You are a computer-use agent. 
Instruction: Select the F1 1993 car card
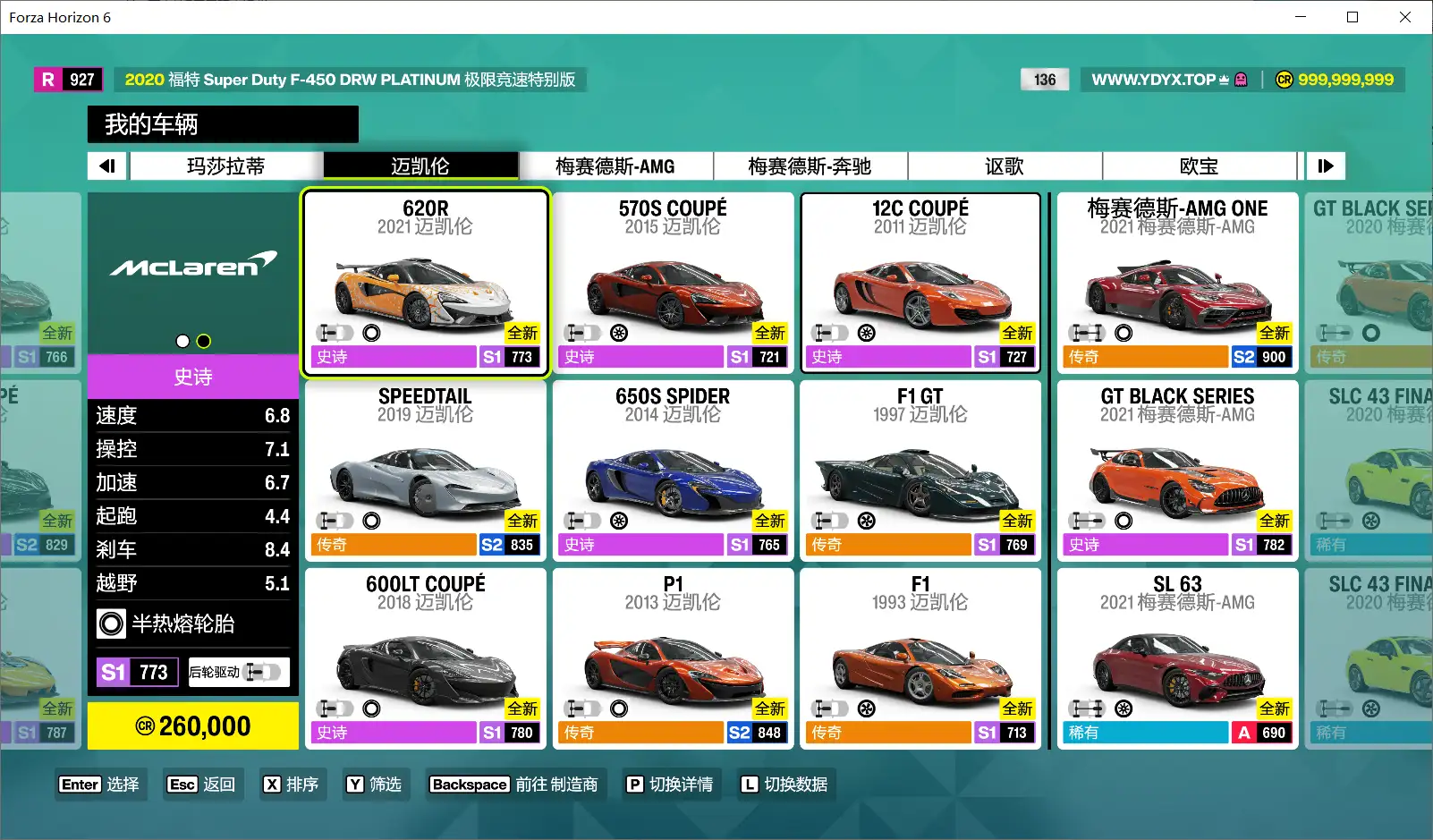tap(920, 658)
